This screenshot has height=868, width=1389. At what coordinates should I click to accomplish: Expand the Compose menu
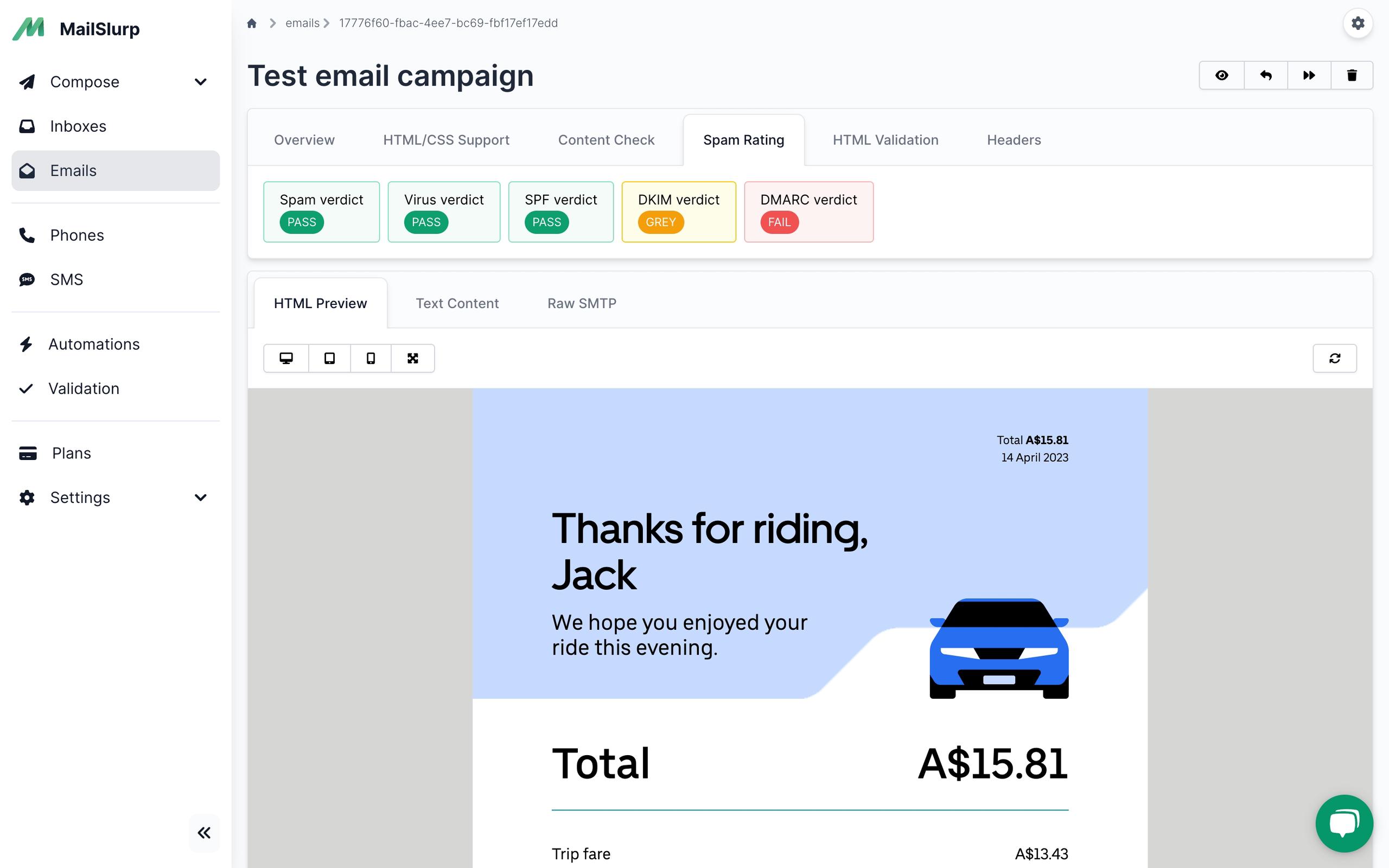coord(200,82)
